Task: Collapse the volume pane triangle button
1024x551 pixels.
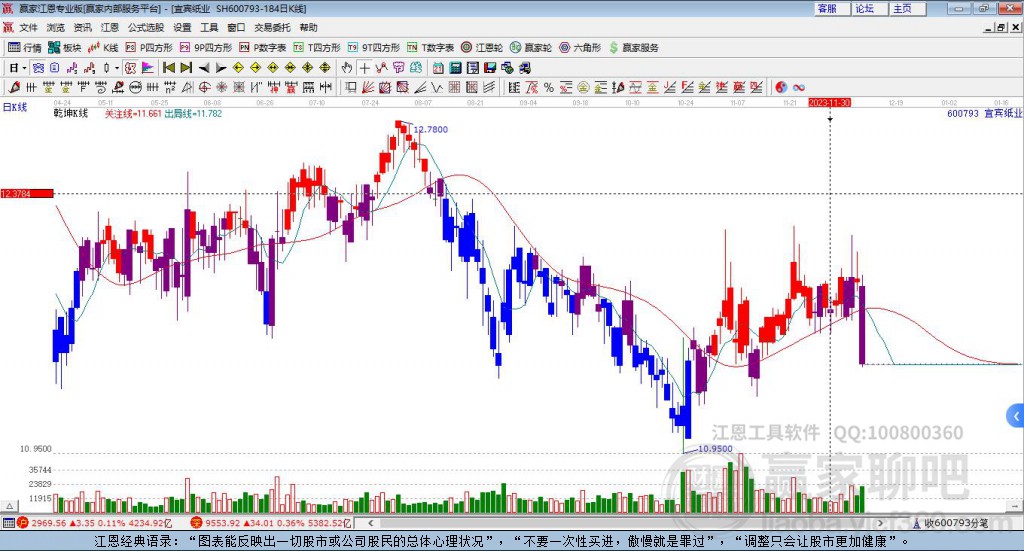Action: 9,506
